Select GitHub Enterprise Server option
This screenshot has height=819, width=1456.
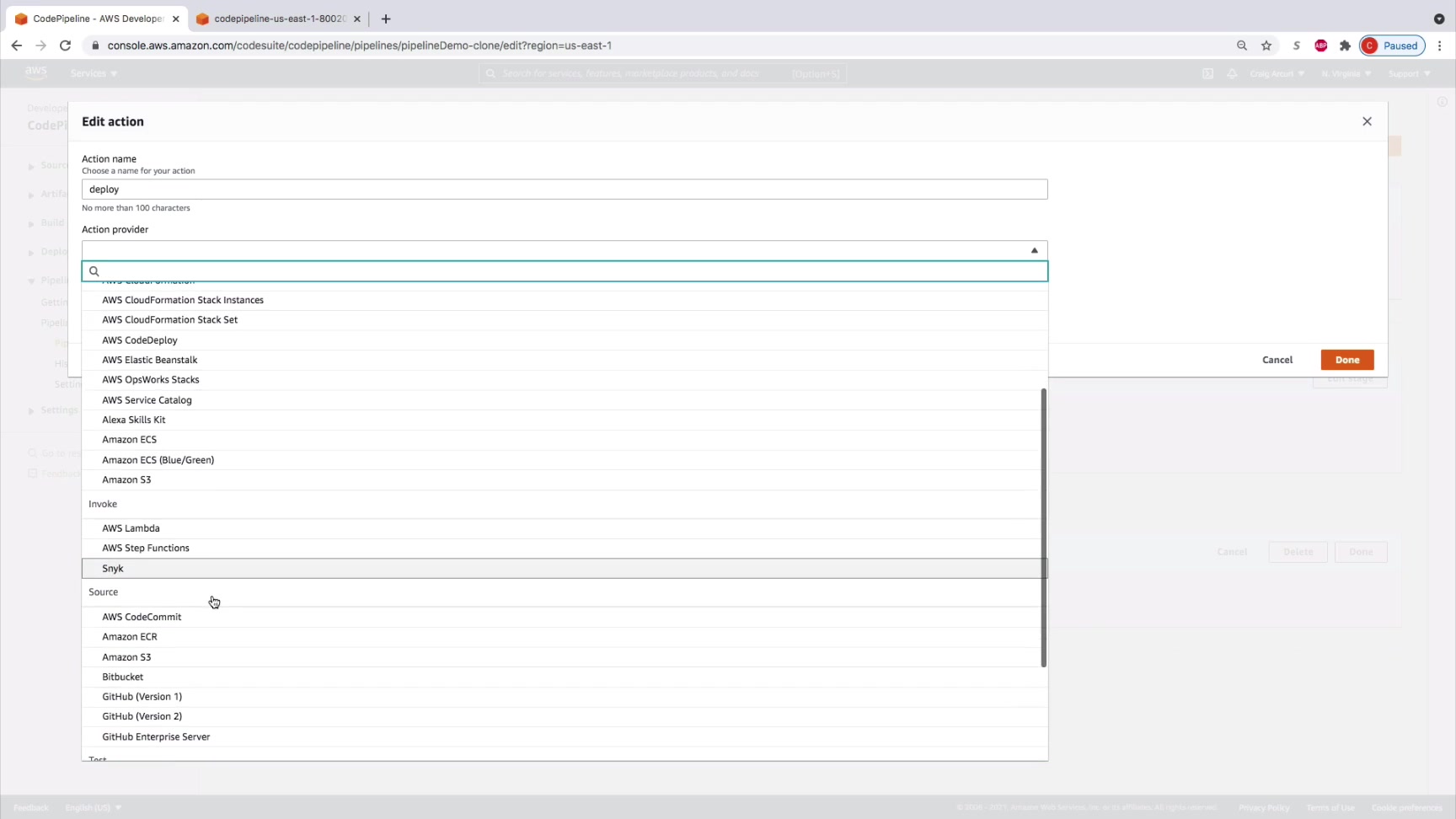tap(565, 737)
